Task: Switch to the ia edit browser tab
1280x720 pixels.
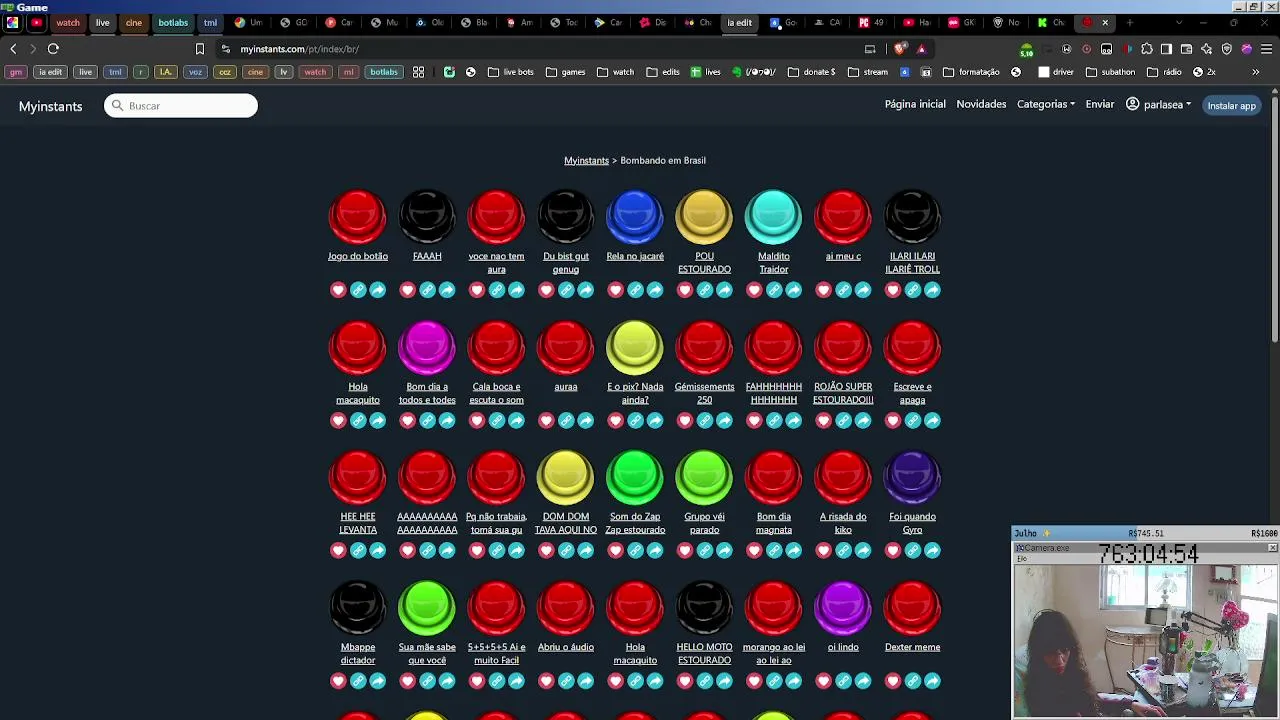Action: (739, 22)
